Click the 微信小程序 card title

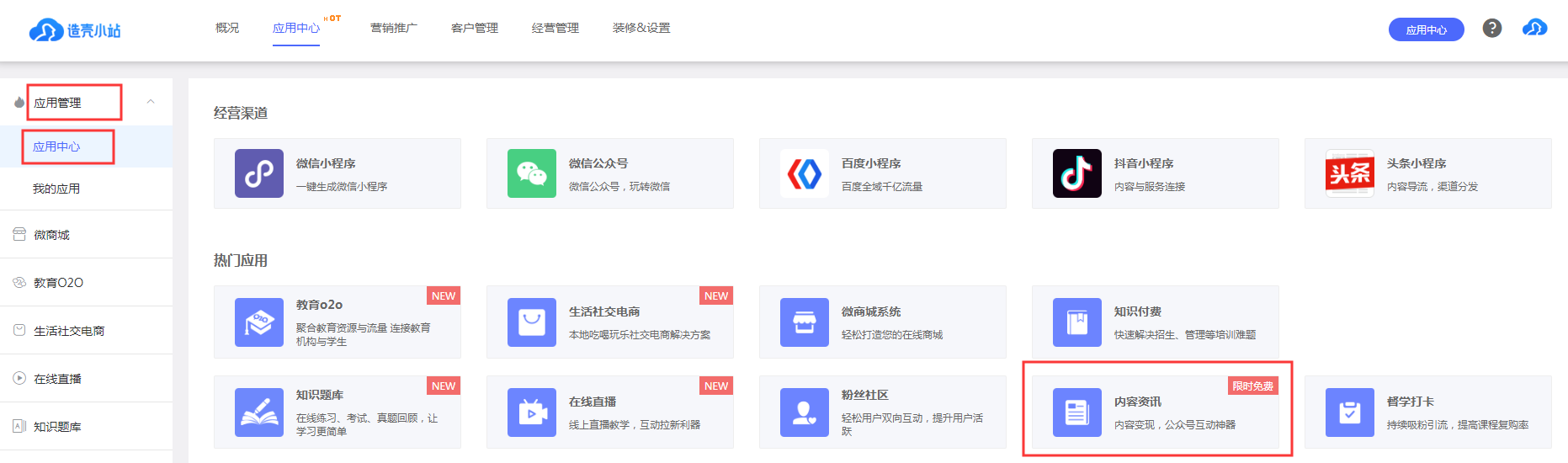point(326,163)
